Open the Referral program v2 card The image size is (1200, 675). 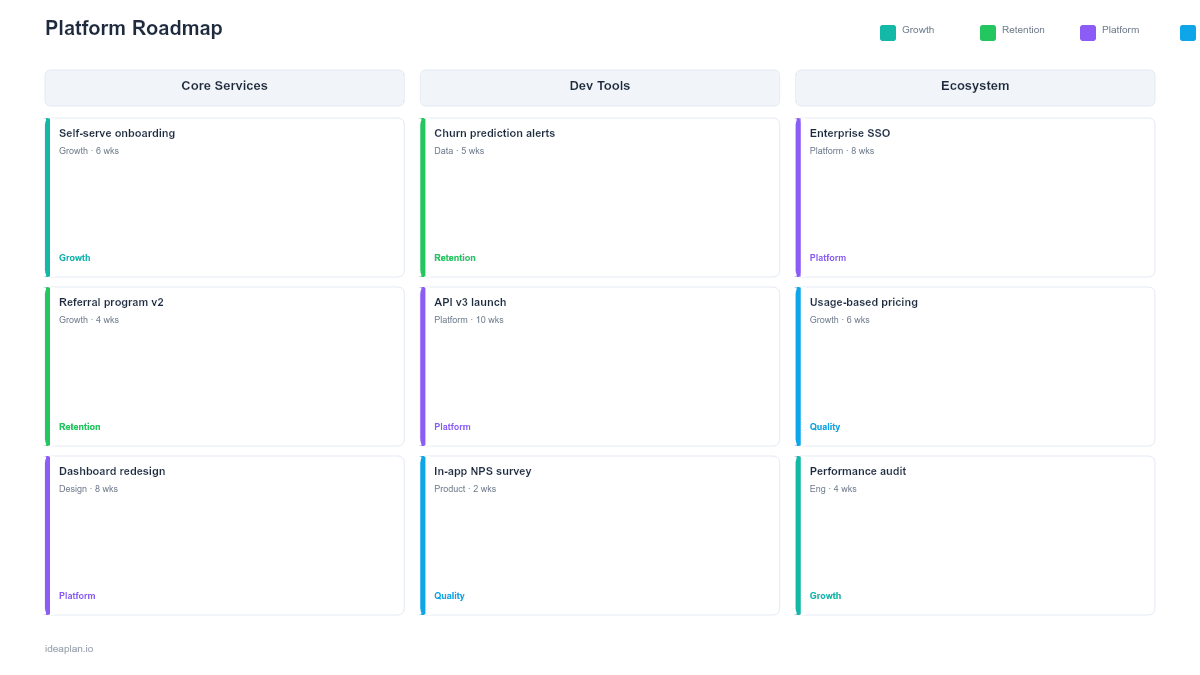pos(224,365)
